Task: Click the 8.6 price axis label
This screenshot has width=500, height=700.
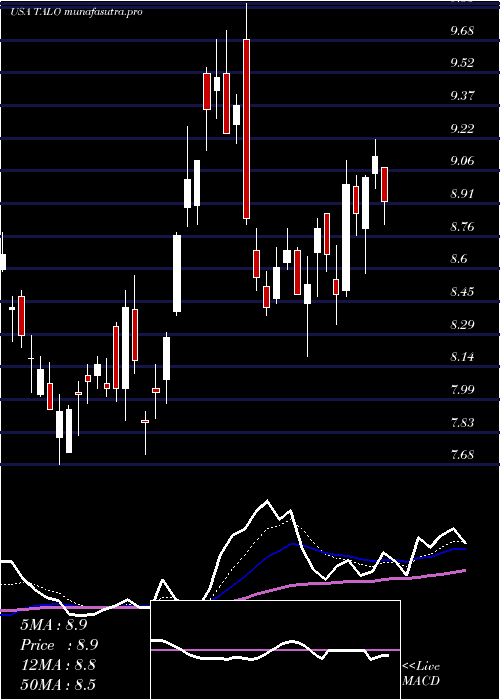Action: click(460, 259)
